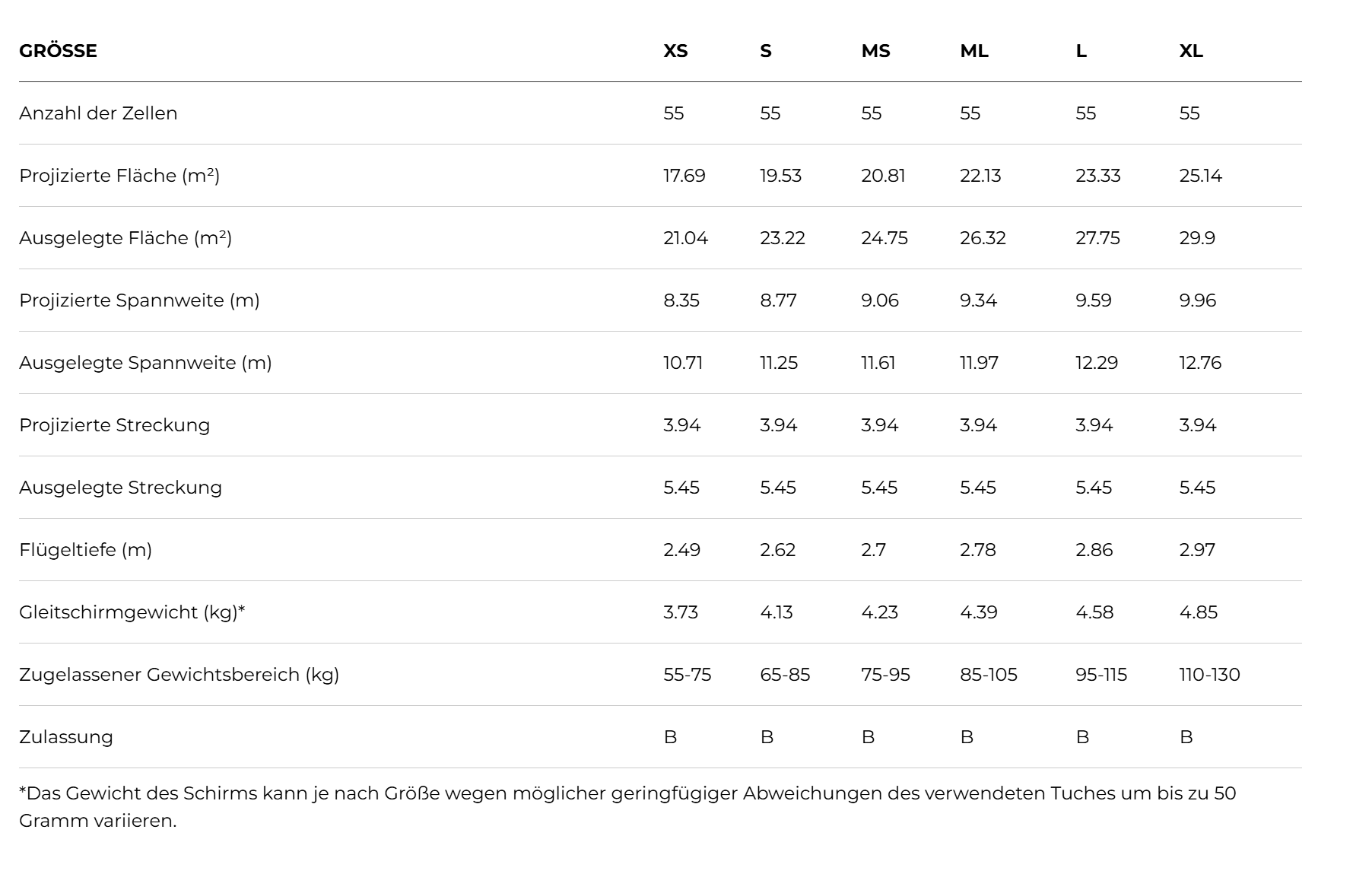Click the L glider weight 4.58

click(x=1094, y=612)
